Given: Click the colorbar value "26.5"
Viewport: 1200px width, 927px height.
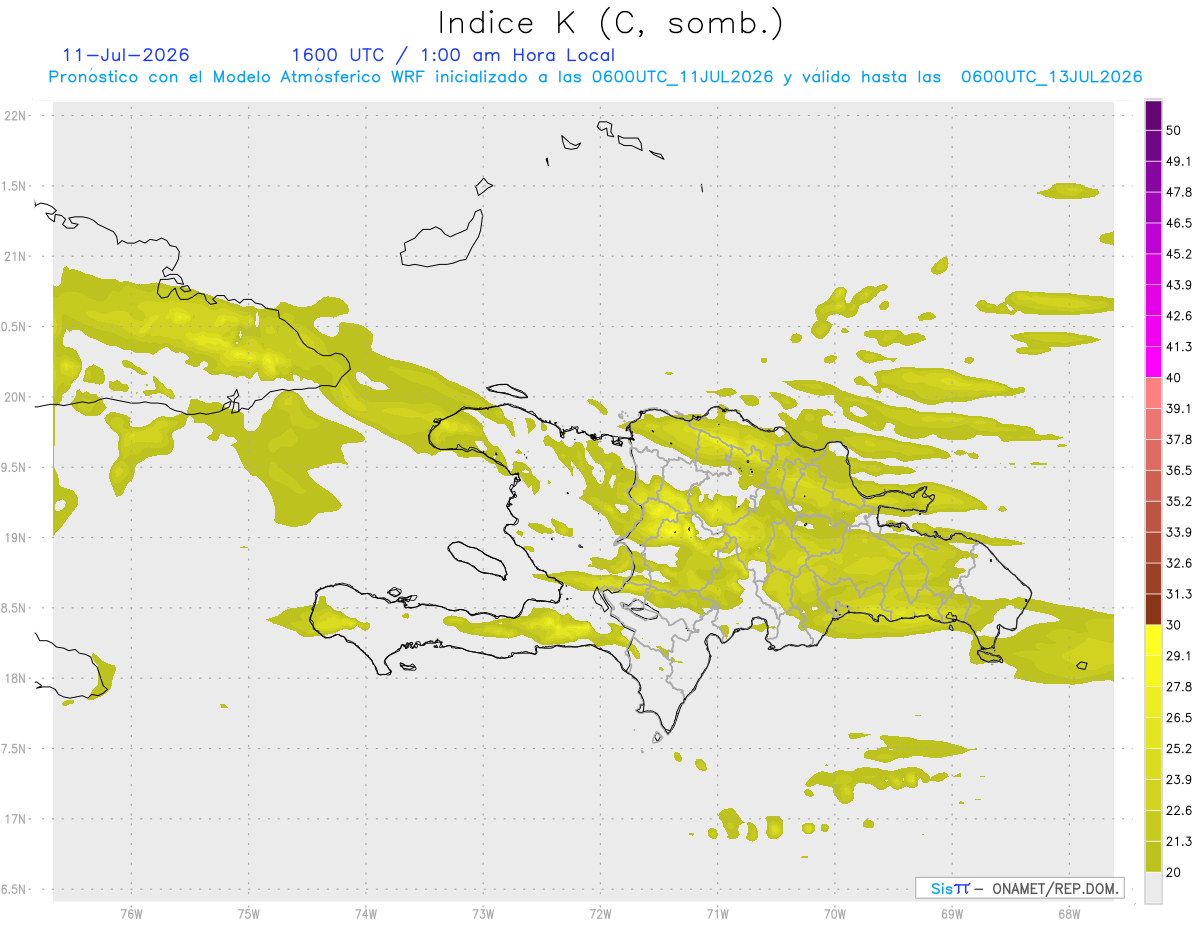Looking at the screenshot, I should pyautogui.click(x=1179, y=718).
